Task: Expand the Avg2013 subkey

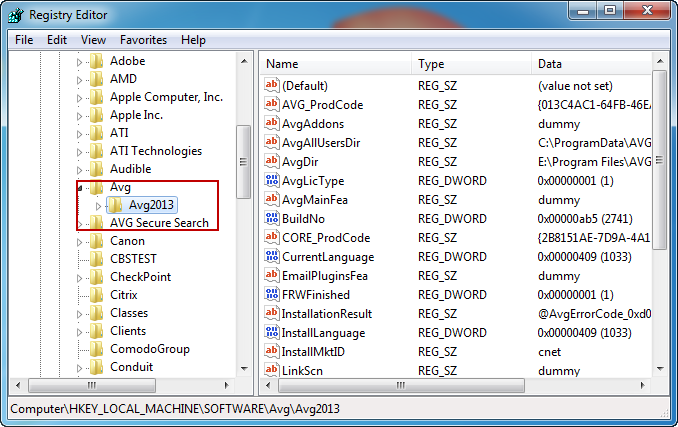Action: pyautogui.click(x=98, y=206)
